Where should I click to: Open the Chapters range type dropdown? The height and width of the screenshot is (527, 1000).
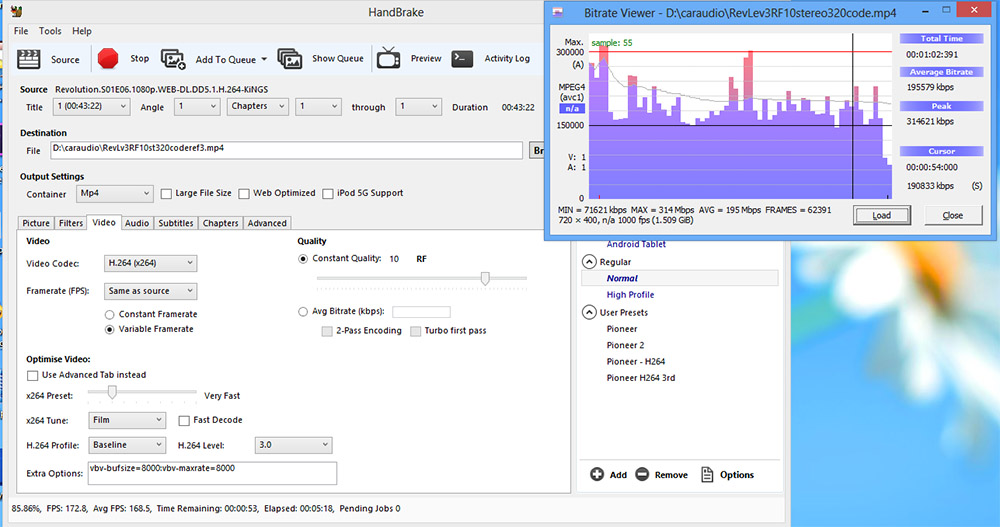click(x=258, y=107)
